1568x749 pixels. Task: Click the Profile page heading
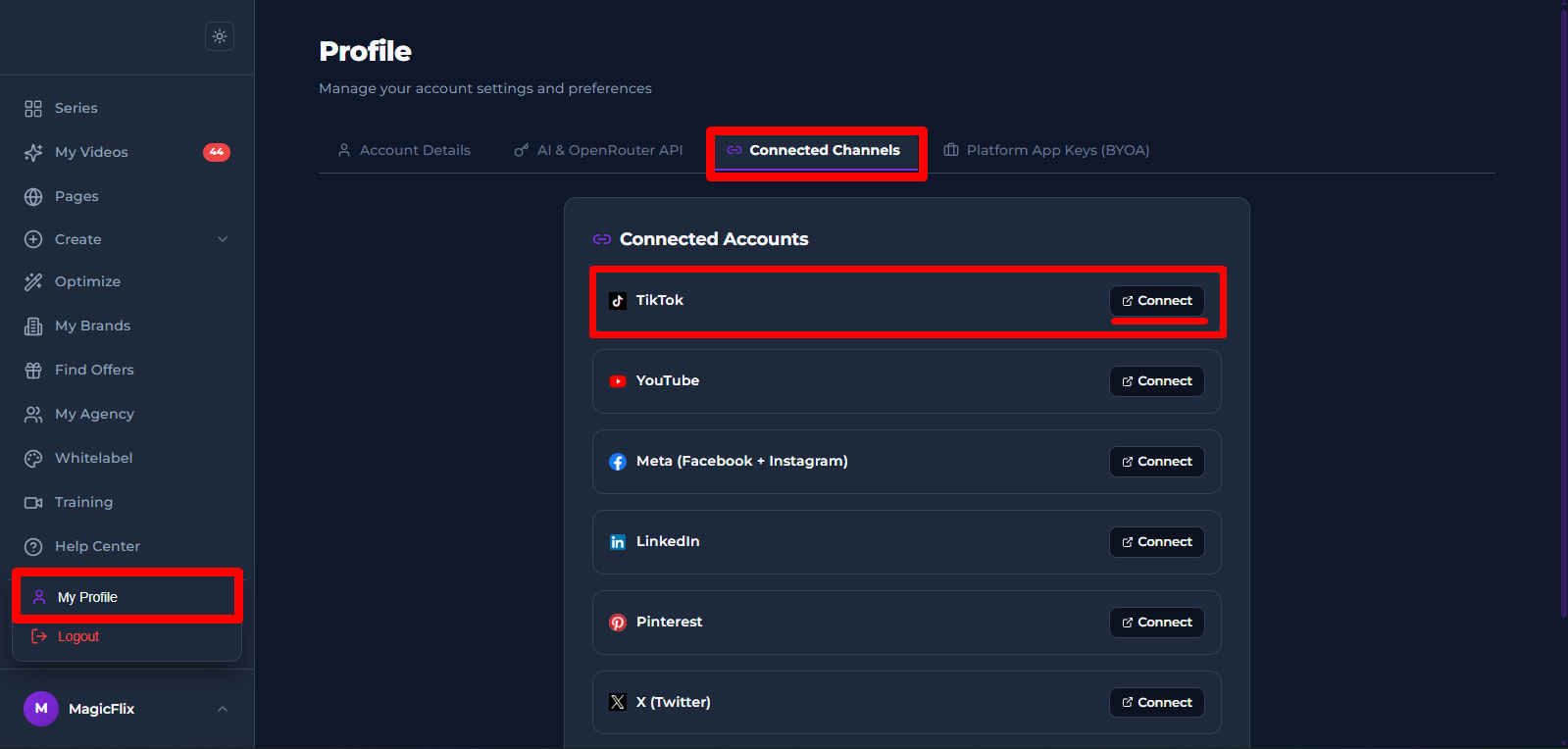point(365,51)
